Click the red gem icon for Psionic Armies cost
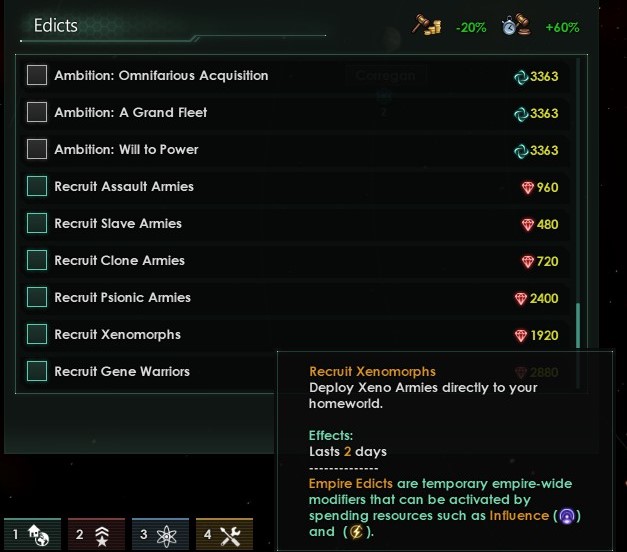 click(521, 298)
